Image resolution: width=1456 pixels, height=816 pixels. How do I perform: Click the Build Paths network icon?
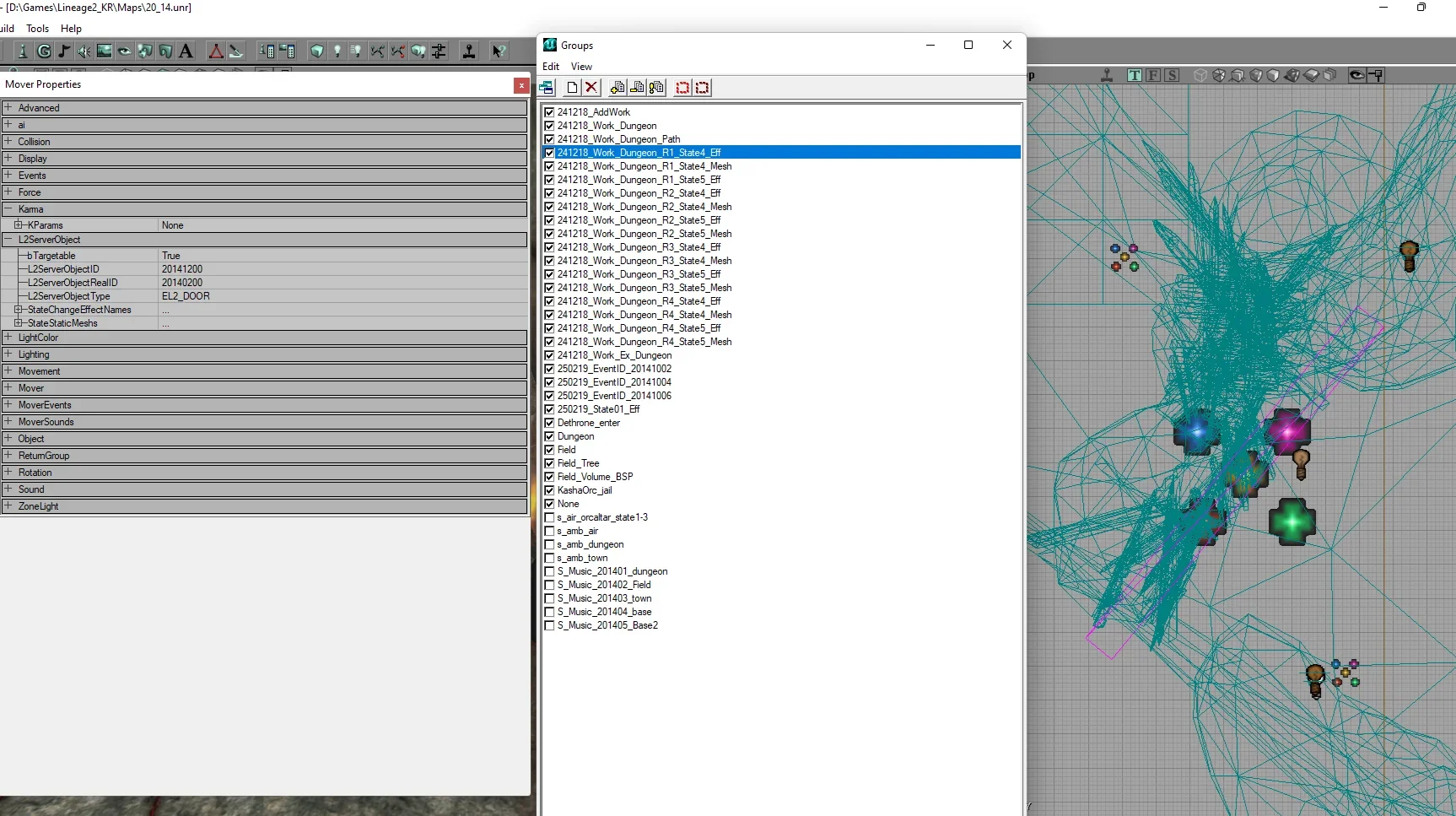click(378, 51)
